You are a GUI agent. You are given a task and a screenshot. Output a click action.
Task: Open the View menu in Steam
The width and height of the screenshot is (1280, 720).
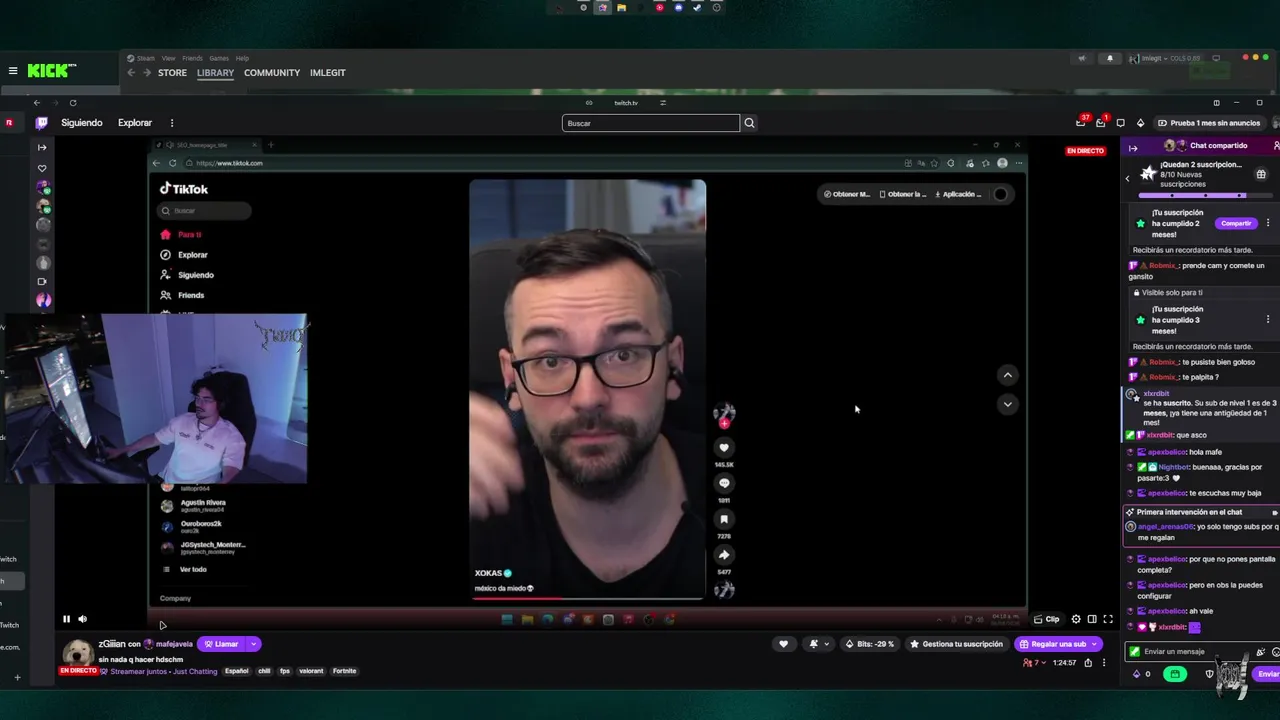point(168,58)
